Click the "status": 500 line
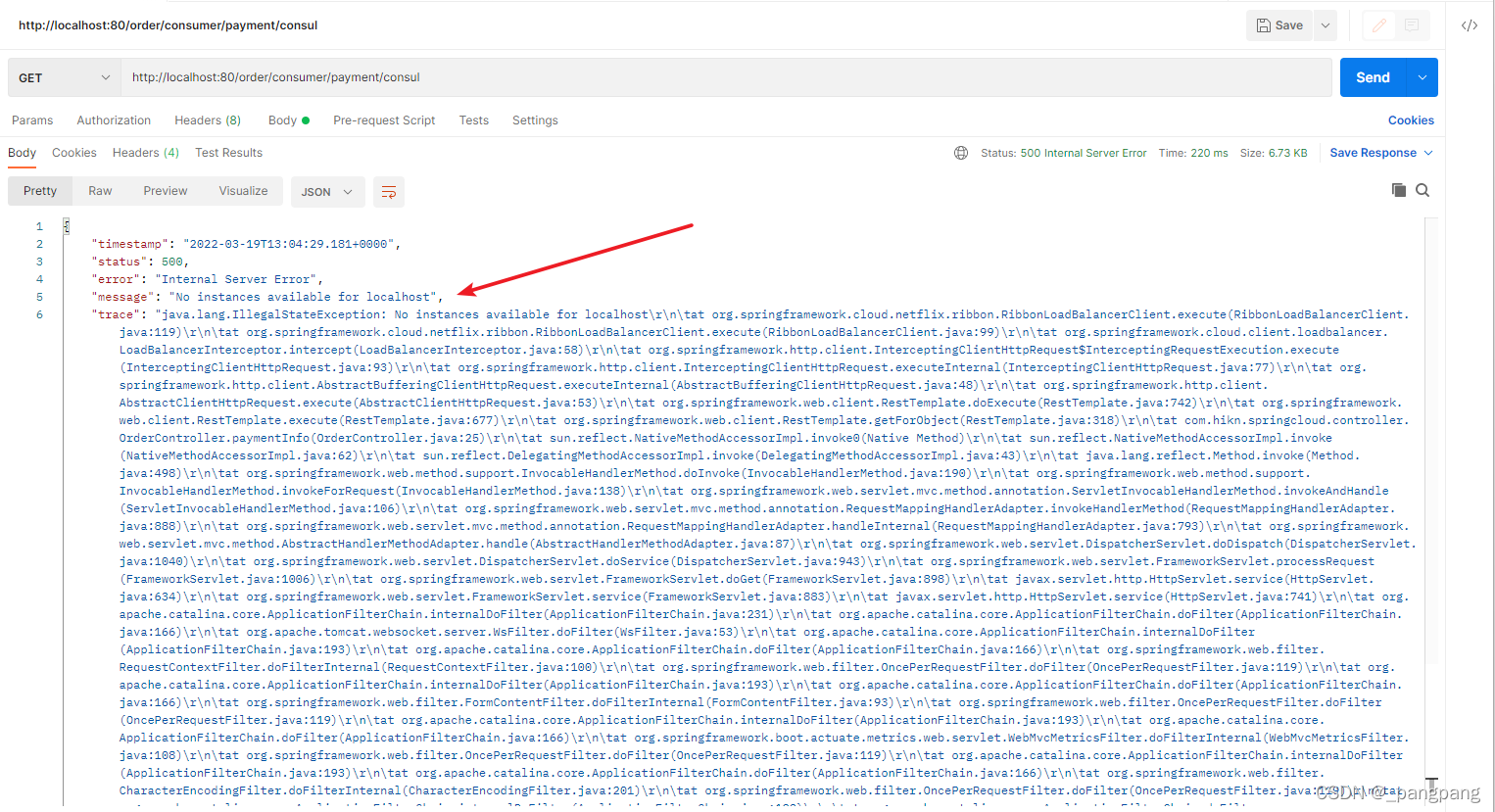 pyautogui.click(x=140, y=262)
